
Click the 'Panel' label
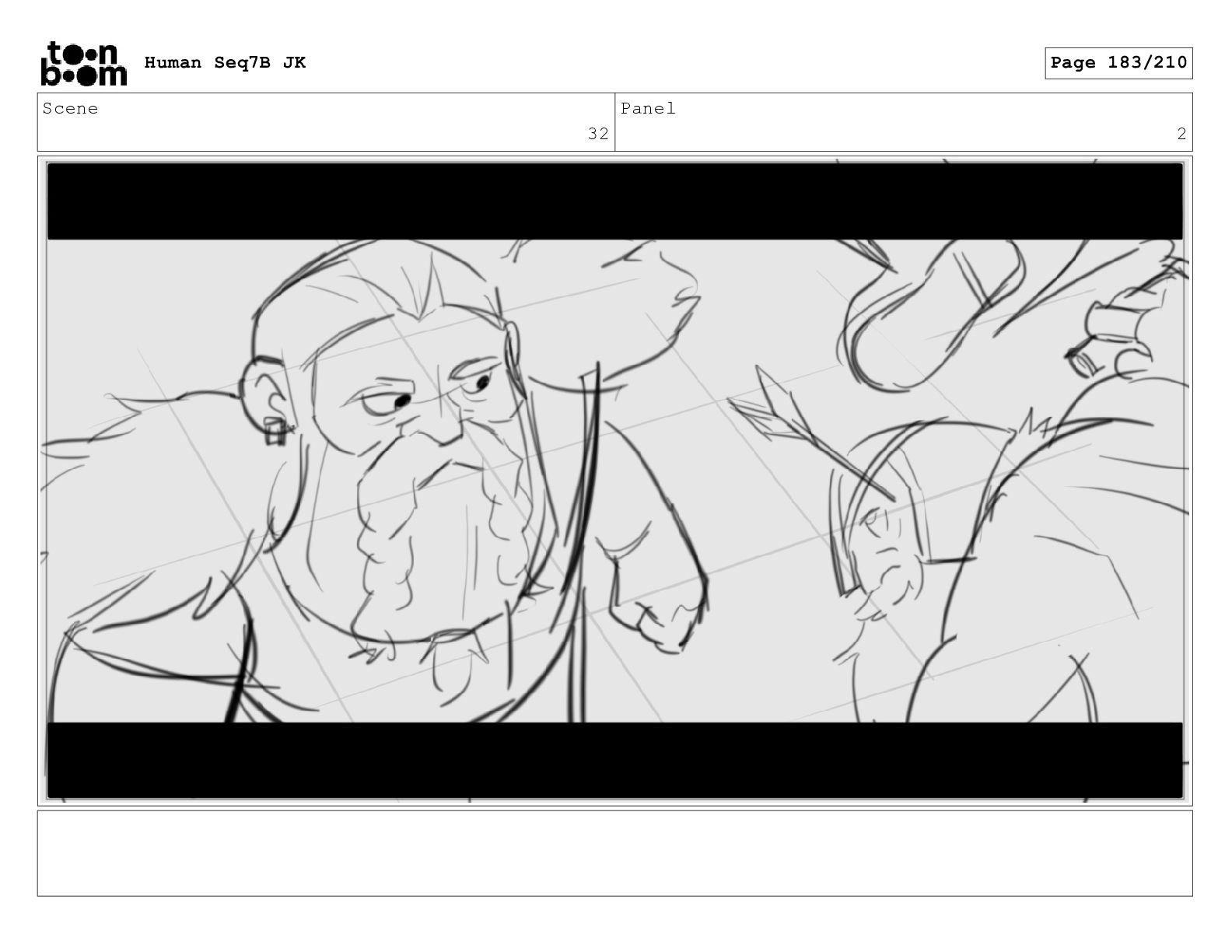(x=649, y=109)
